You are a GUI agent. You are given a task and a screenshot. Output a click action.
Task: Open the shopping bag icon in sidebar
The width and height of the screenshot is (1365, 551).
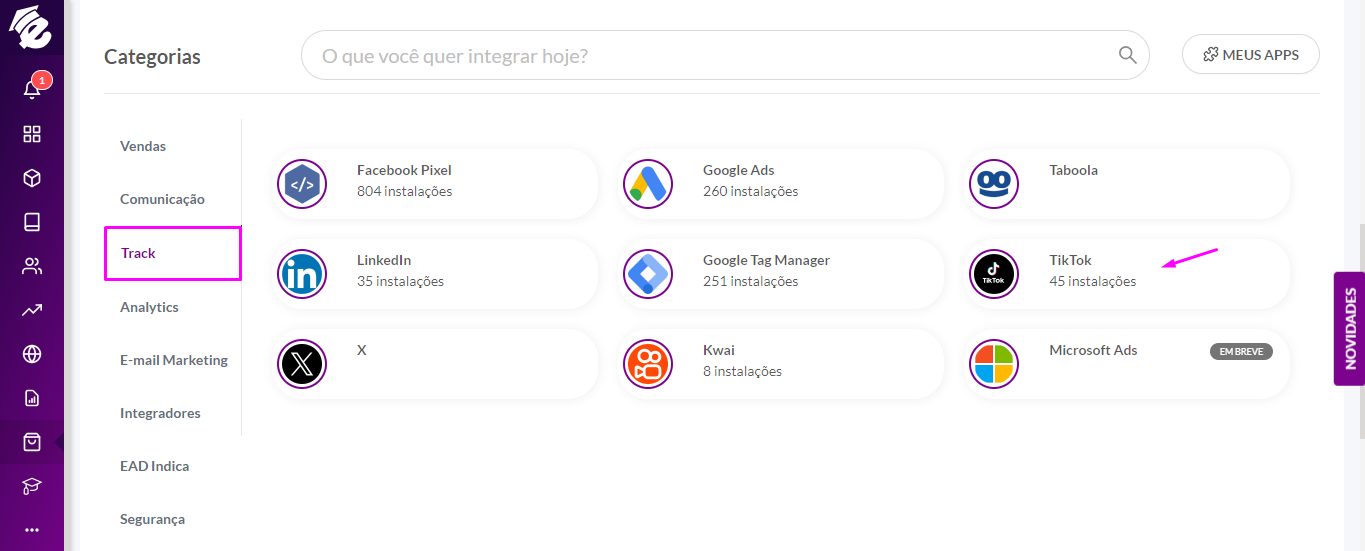tap(32, 442)
